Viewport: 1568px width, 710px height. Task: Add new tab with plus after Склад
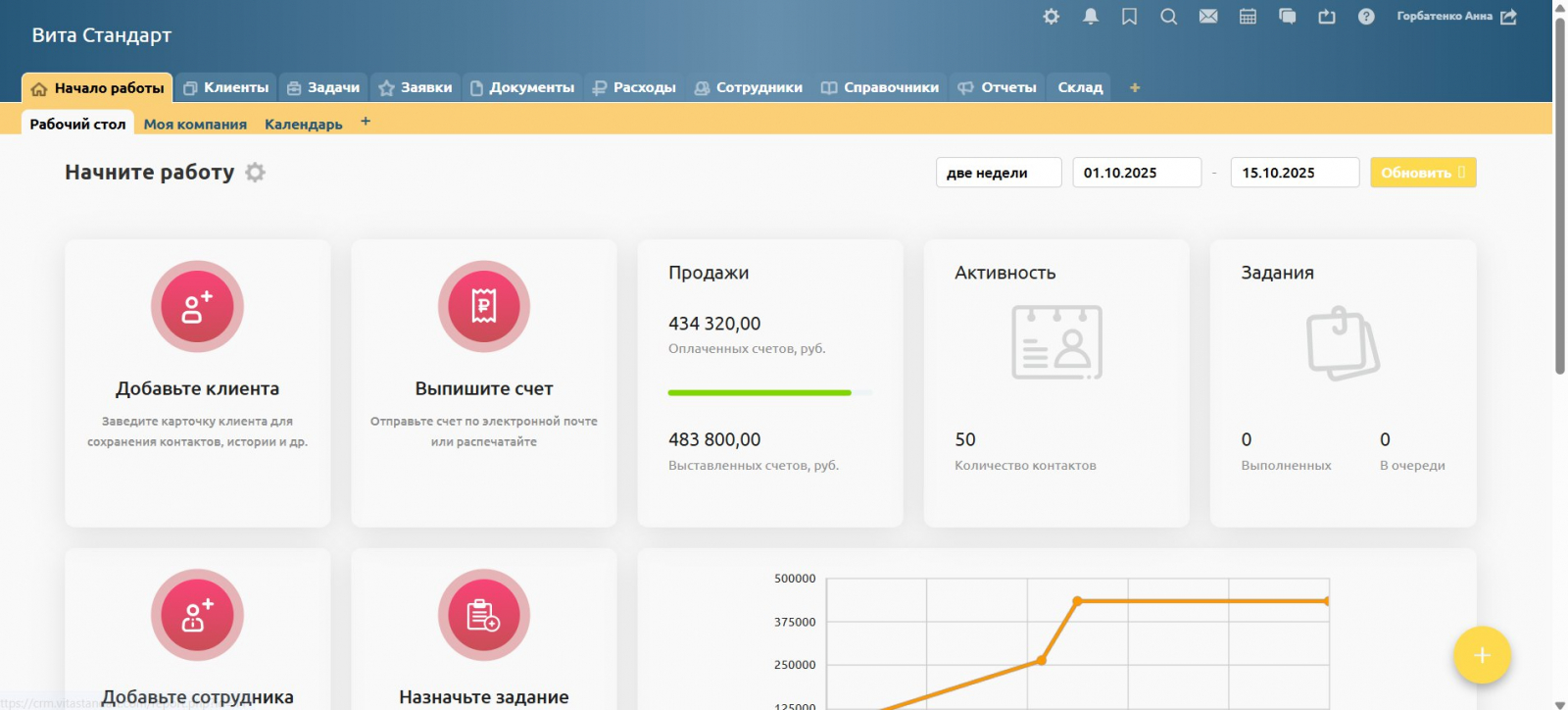coord(1135,87)
